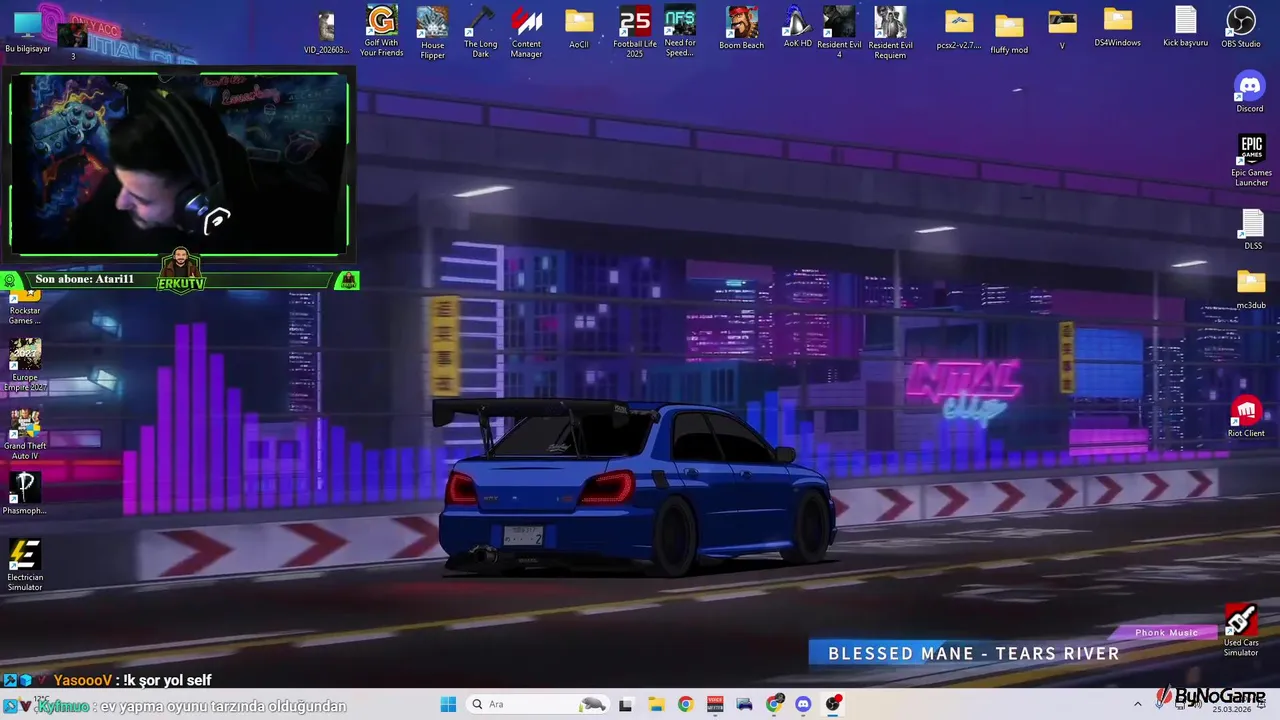This screenshot has height=720, width=1280.
Task: Launch the Boom Beach shortcut
Action: click(741, 29)
